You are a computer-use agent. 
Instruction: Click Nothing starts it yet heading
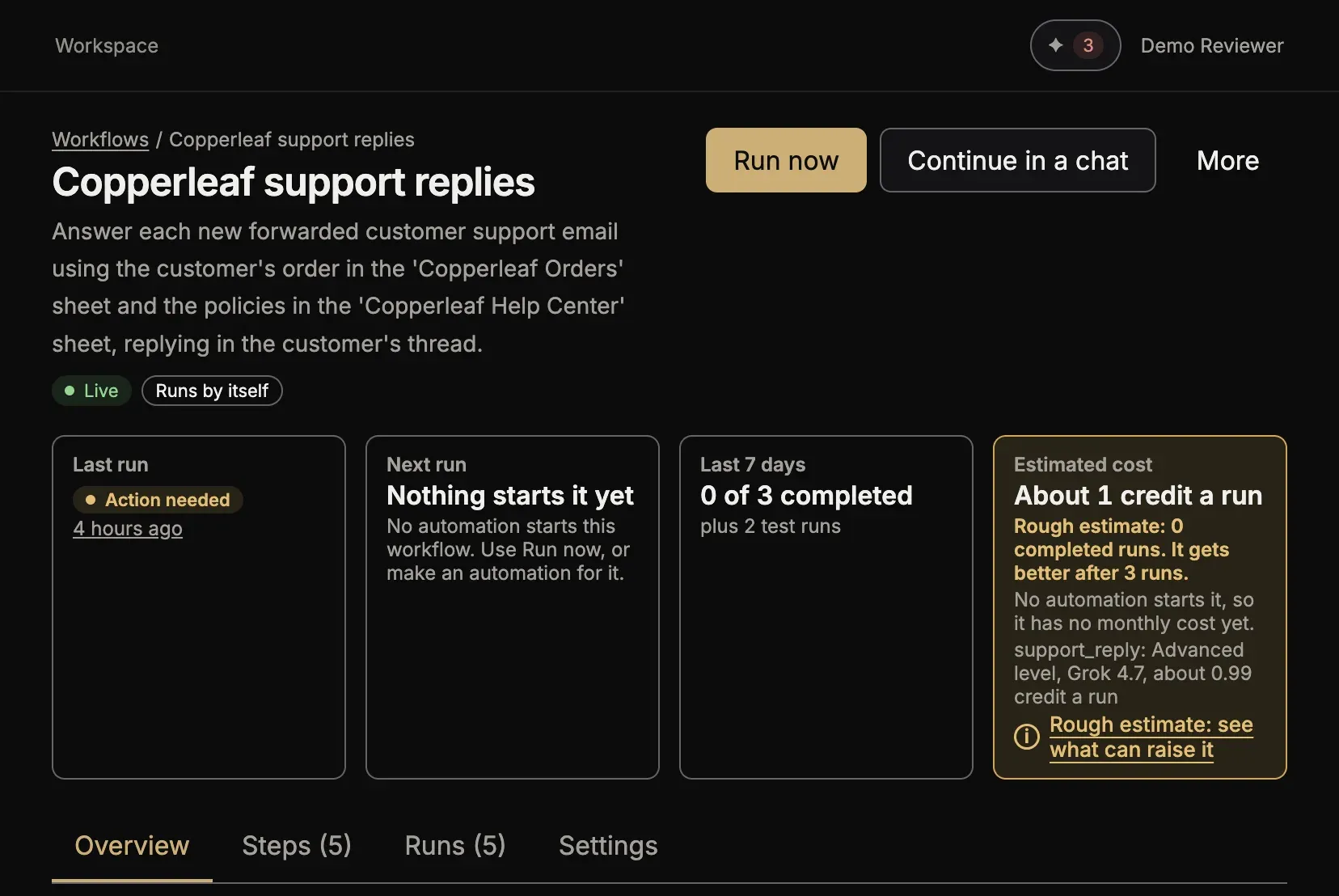pos(510,495)
